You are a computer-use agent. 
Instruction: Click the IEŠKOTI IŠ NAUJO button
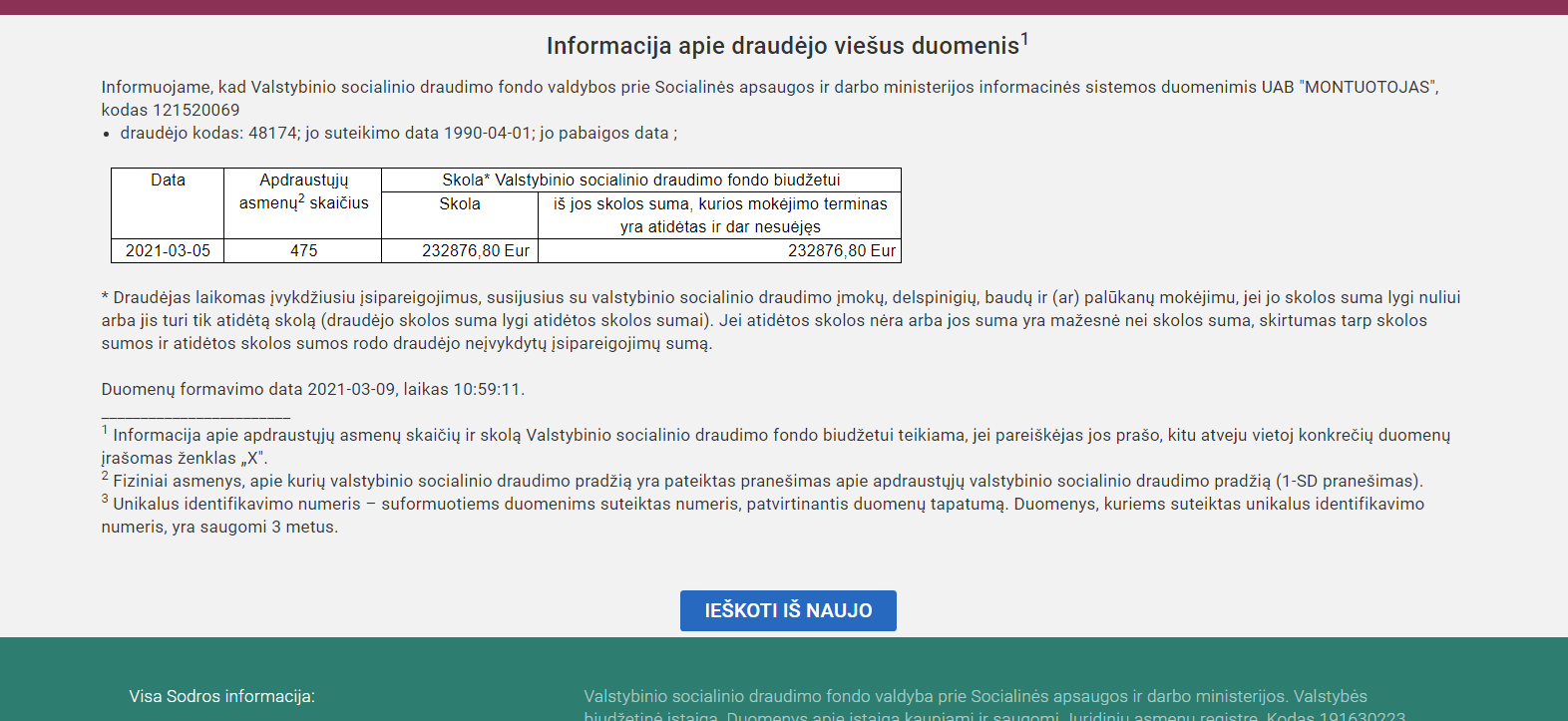pos(788,610)
